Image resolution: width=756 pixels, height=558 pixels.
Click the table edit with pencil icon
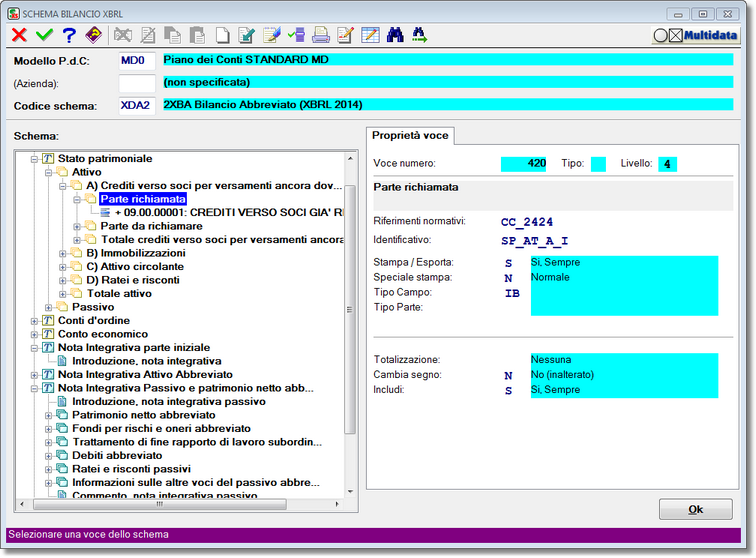[370, 35]
